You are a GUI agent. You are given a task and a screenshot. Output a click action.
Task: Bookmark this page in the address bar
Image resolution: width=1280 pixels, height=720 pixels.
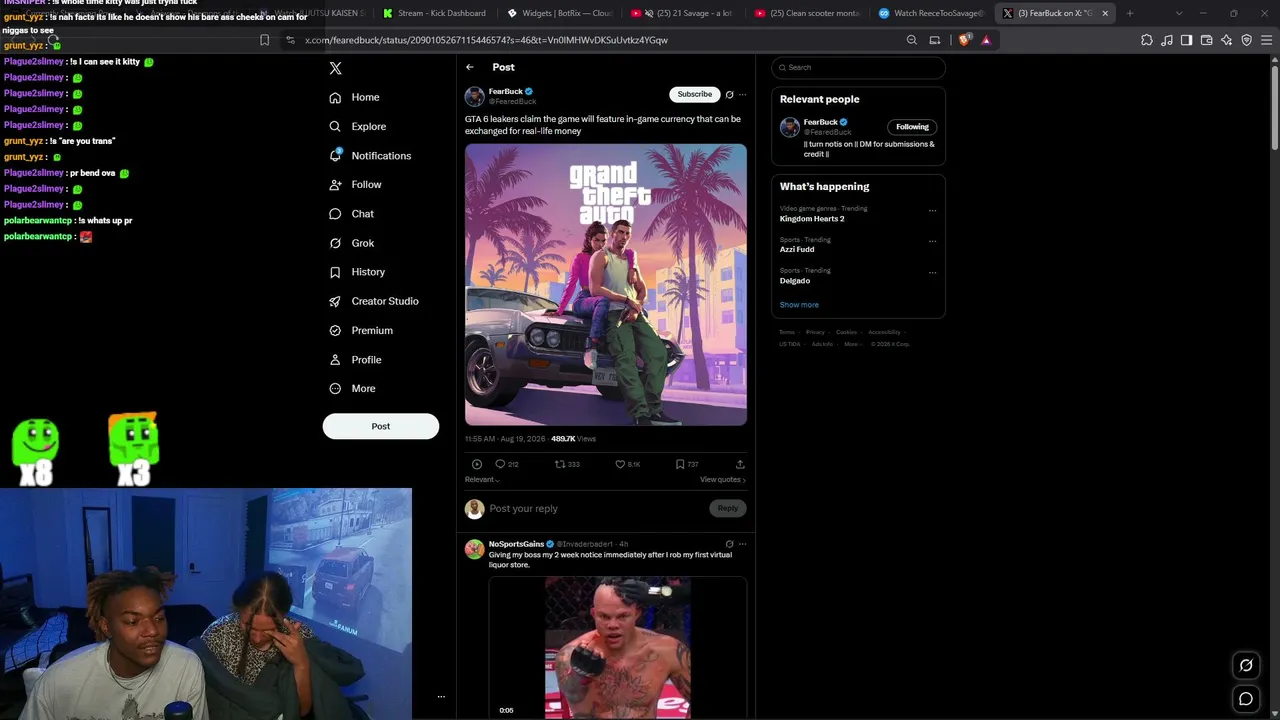pos(264,40)
